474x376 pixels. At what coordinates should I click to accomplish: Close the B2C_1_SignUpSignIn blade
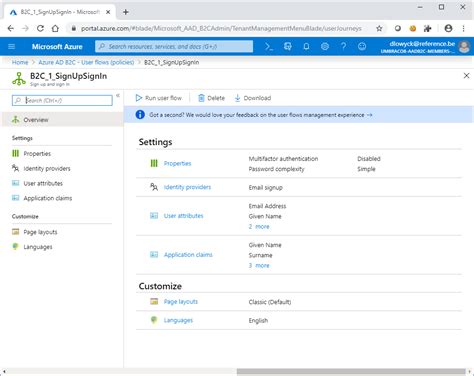(466, 76)
